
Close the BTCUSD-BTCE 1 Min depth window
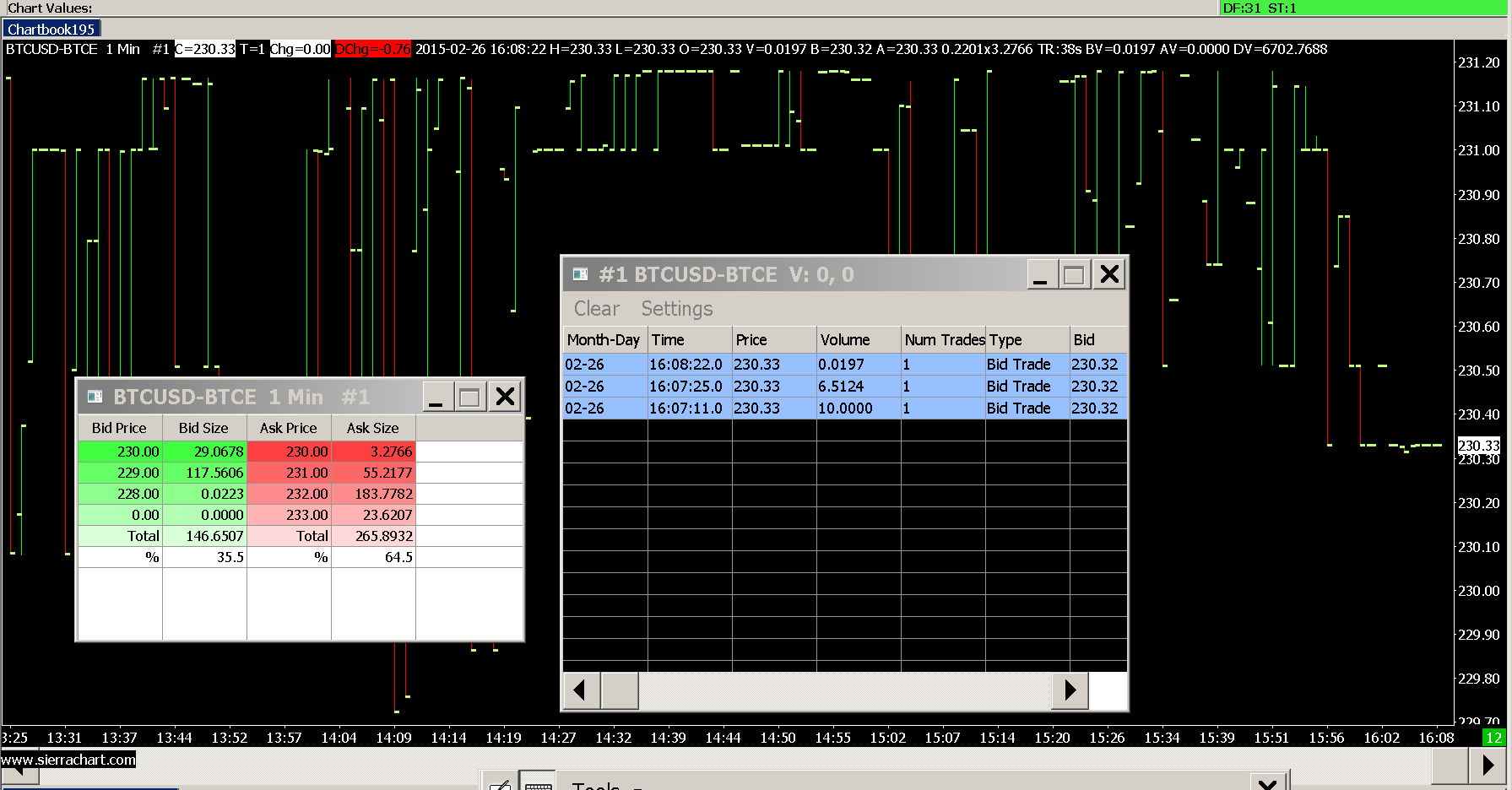pyautogui.click(x=505, y=397)
